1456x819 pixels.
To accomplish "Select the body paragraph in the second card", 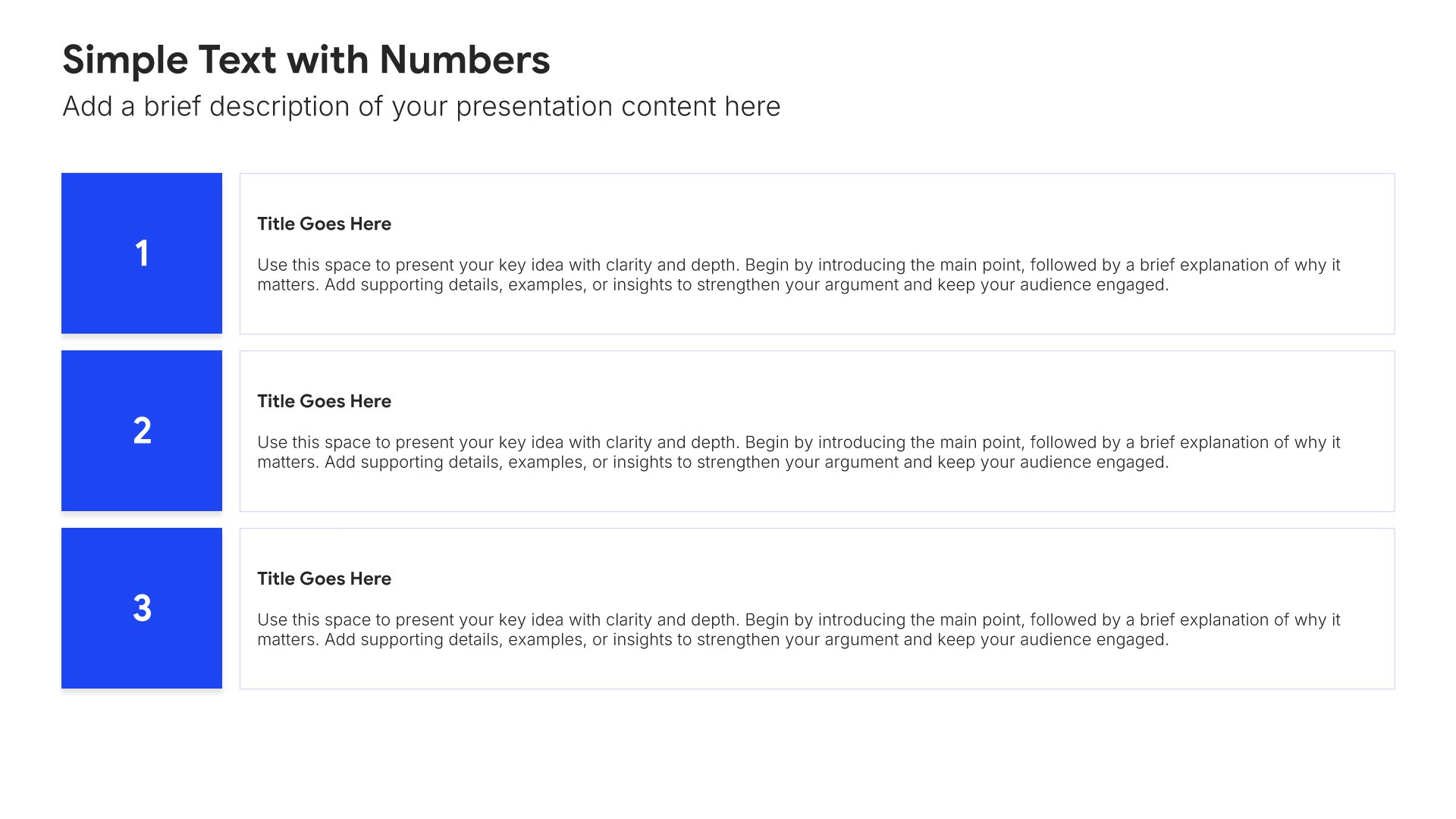I will (x=799, y=452).
